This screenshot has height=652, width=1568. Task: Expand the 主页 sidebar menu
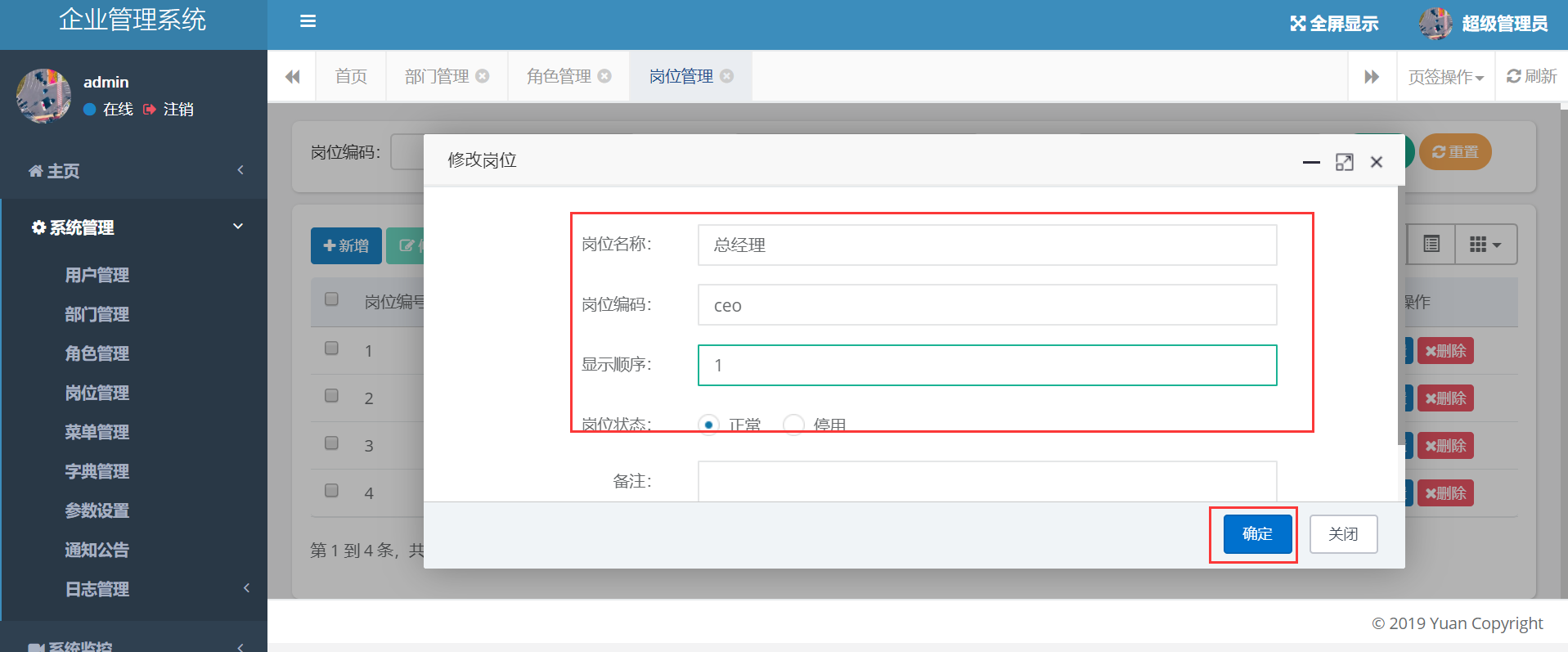(134, 171)
